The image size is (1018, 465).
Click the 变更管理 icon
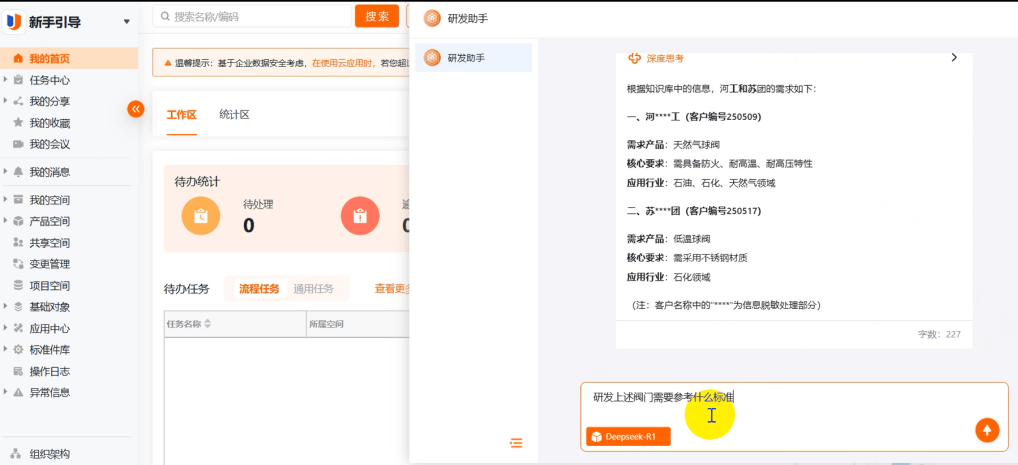[x=18, y=264]
